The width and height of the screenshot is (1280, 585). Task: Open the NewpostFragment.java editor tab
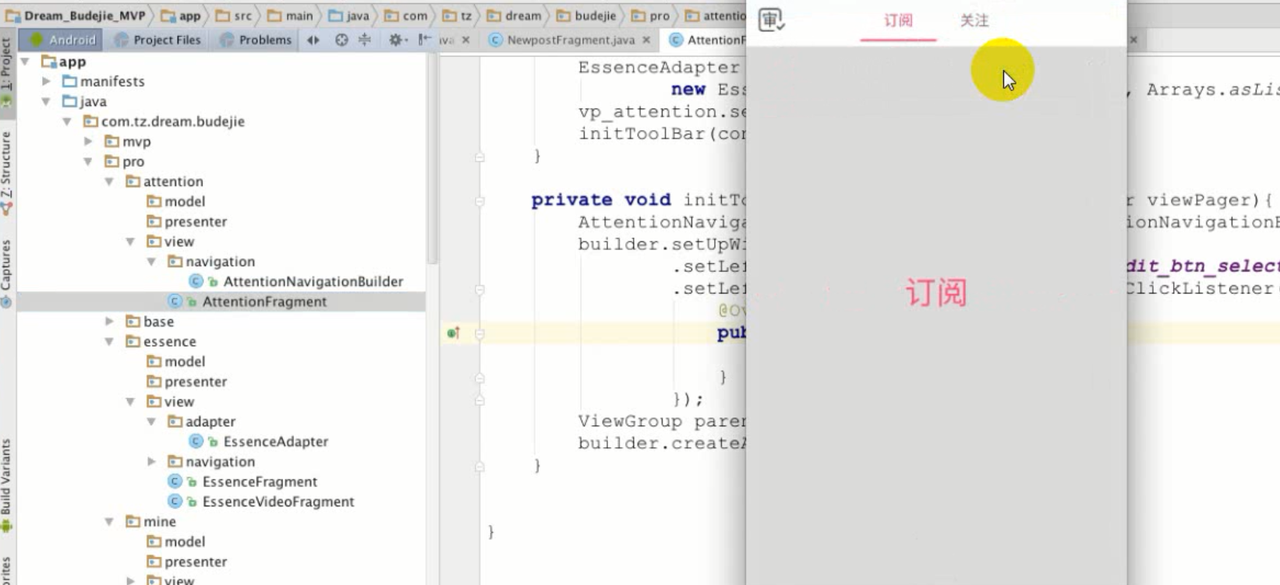[570, 40]
